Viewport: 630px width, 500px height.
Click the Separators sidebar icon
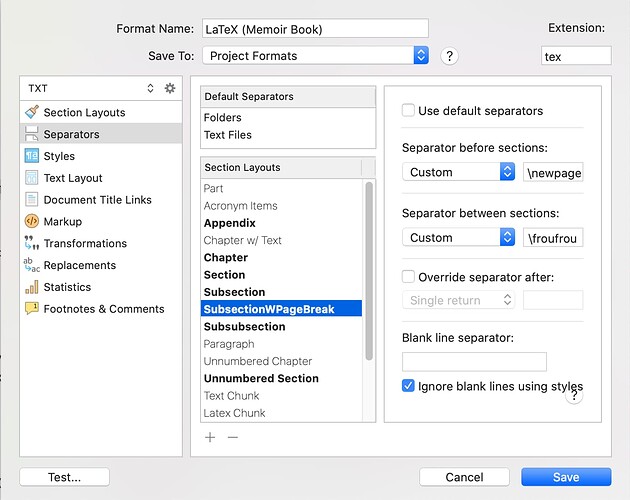(x=32, y=134)
